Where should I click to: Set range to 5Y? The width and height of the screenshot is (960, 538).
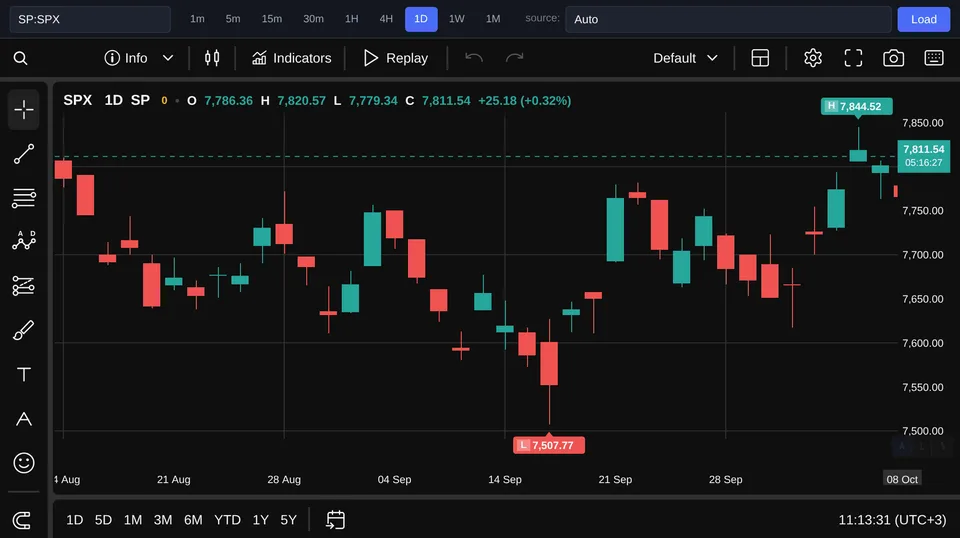pos(288,520)
